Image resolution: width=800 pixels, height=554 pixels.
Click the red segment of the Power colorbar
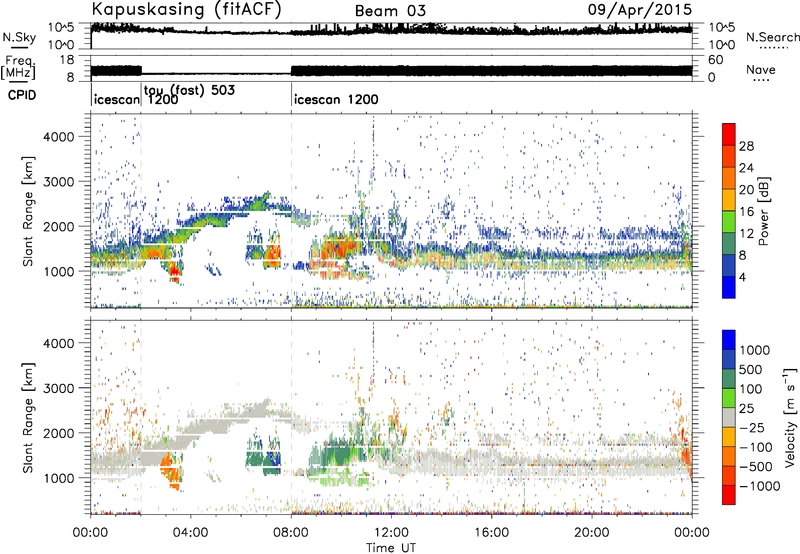click(729, 134)
